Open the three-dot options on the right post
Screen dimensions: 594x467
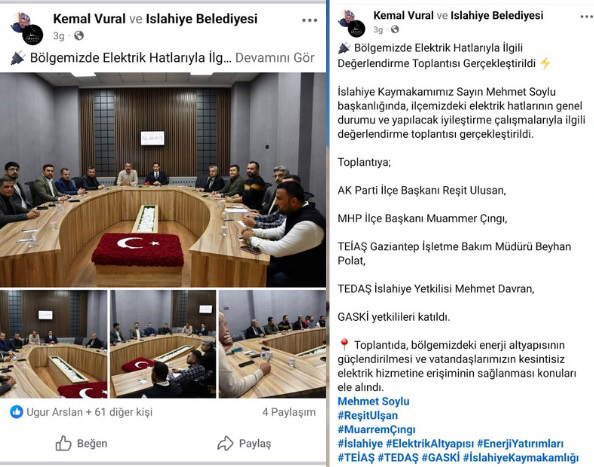pyautogui.click(x=587, y=17)
